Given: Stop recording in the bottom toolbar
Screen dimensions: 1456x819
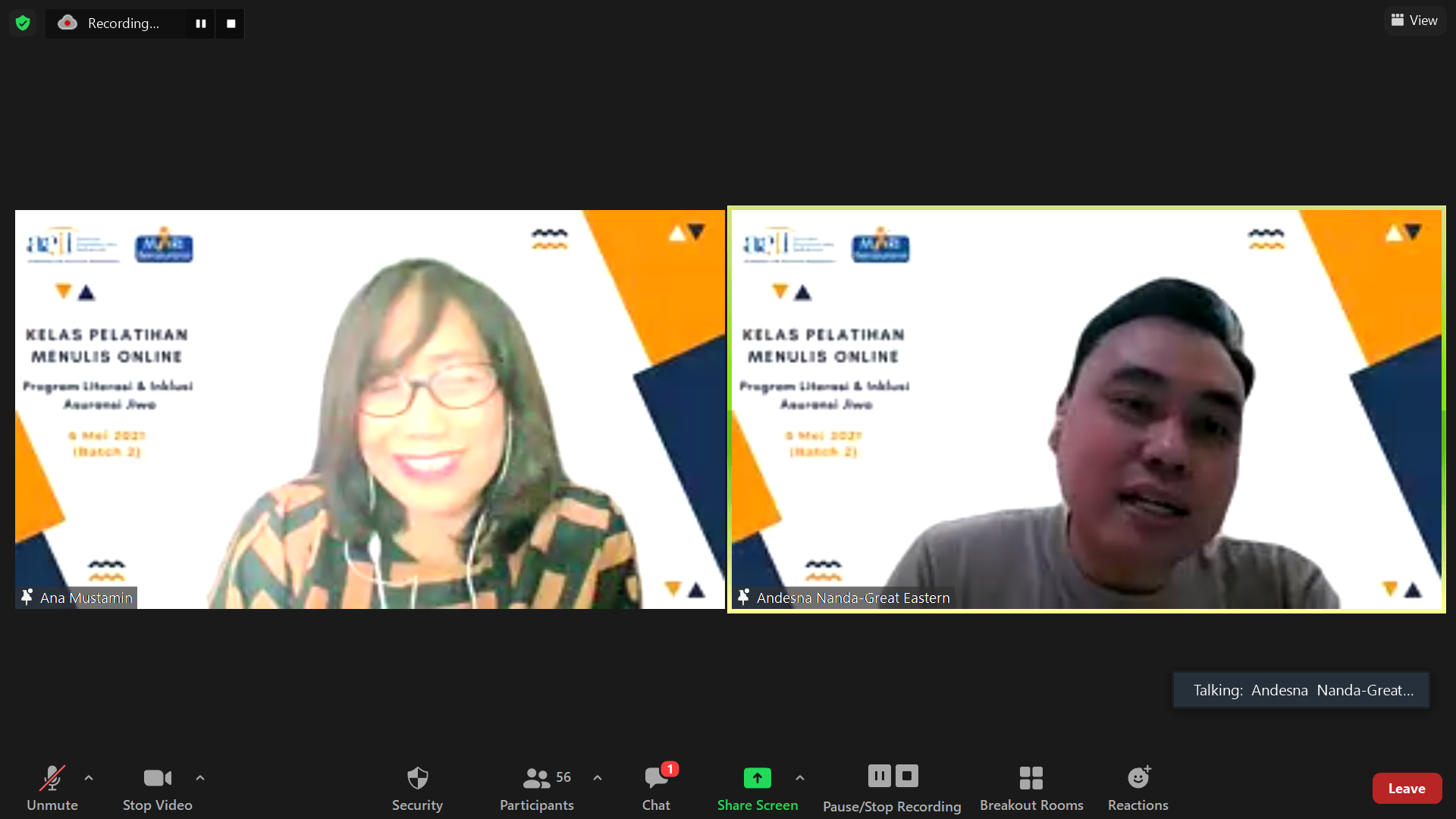Looking at the screenshot, I should [907, 776].
